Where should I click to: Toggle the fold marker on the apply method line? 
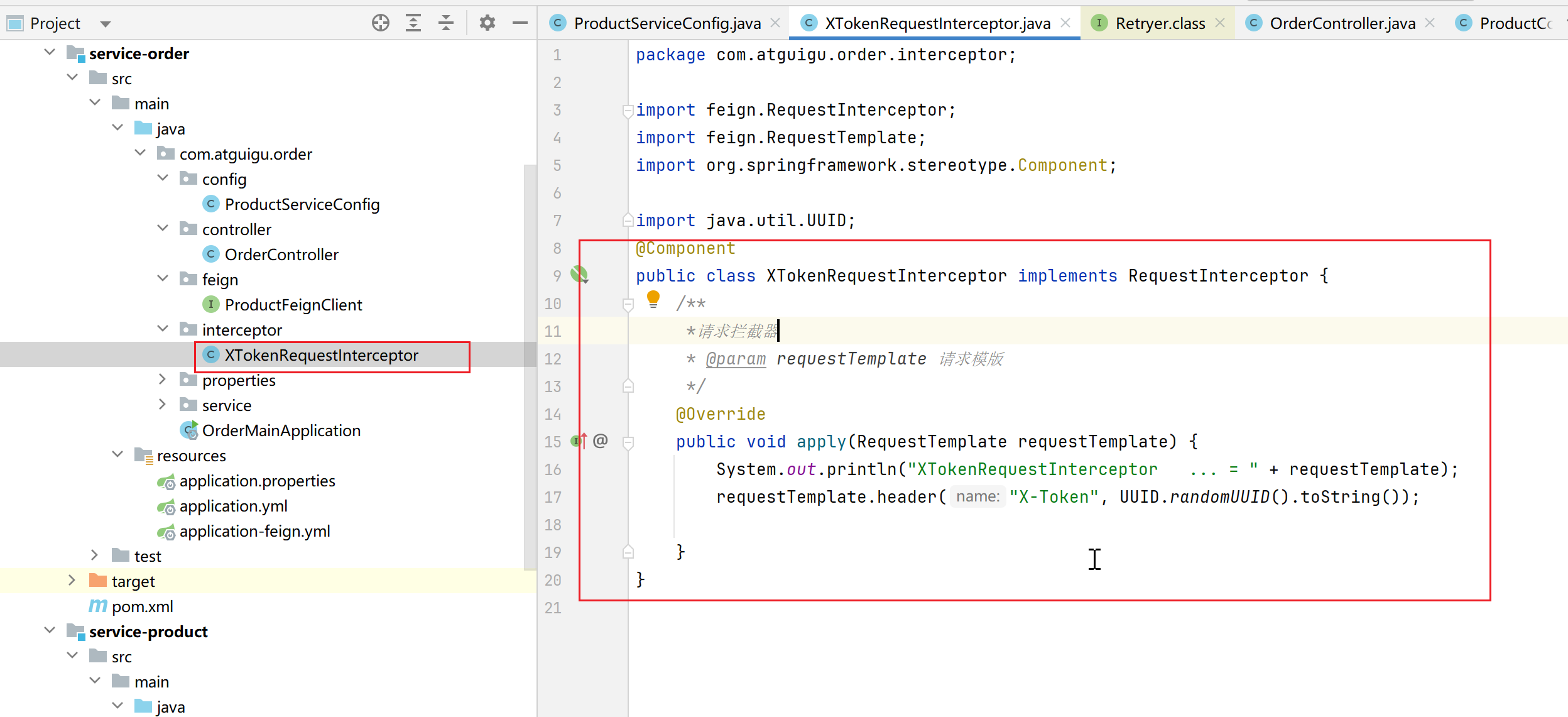click(627, 442)
